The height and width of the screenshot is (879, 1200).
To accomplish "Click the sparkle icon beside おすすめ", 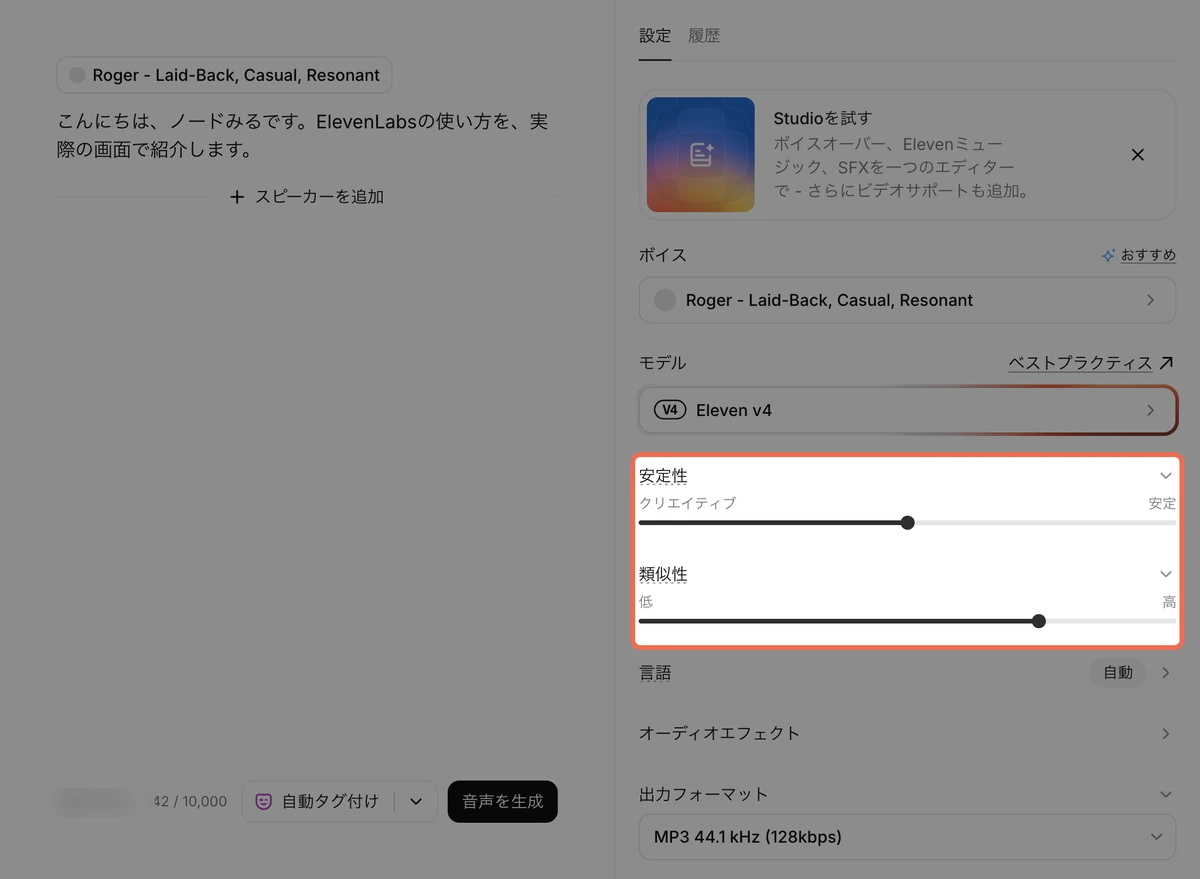I will point(1108,255).
